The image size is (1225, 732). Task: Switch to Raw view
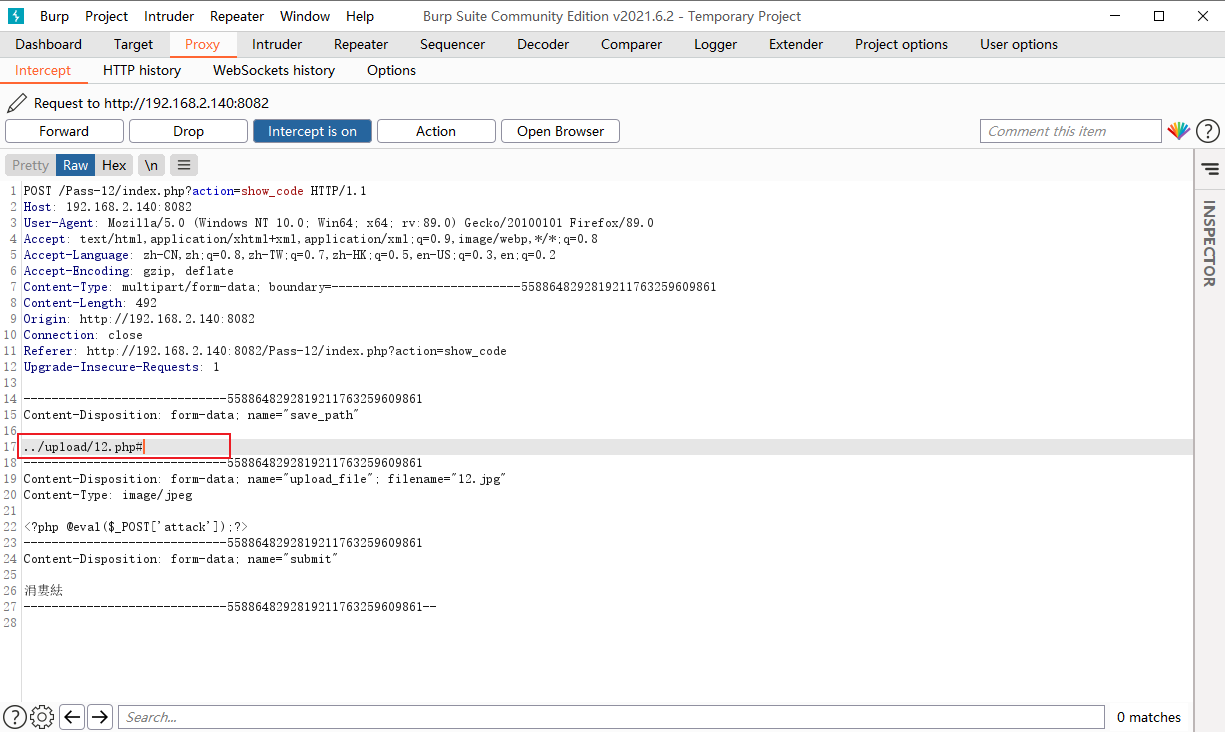point(76,165)
